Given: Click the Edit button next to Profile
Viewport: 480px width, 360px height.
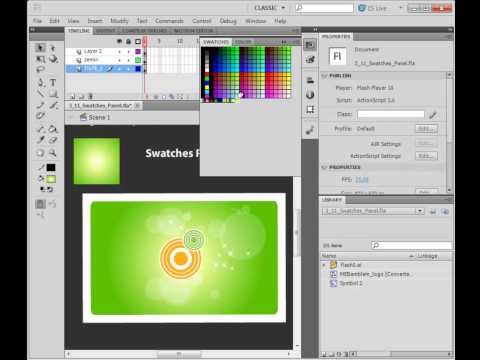Looking at the screenshot, I should pyautogui.click(x=426, y=129).
